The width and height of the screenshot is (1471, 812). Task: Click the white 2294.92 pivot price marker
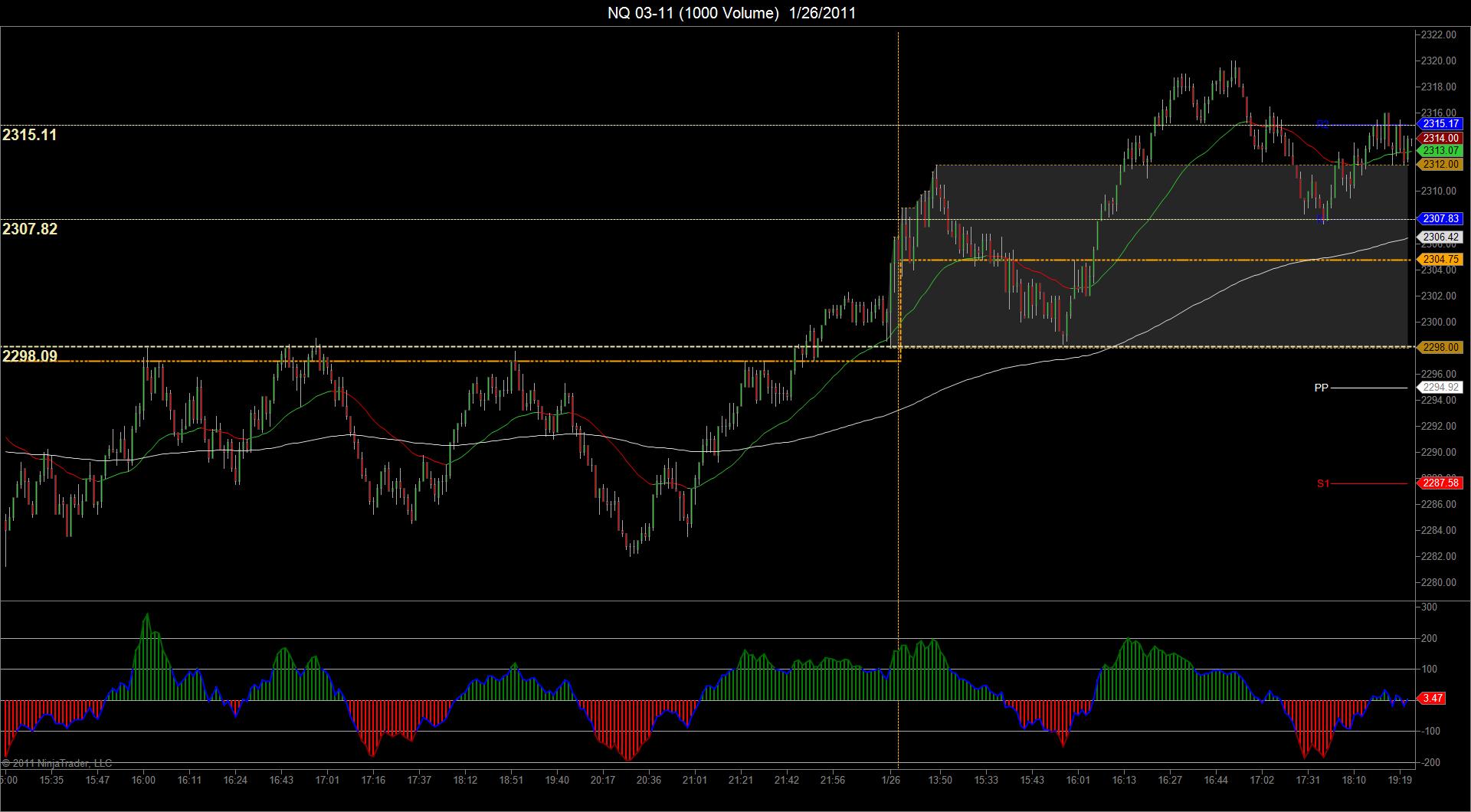1440,388
